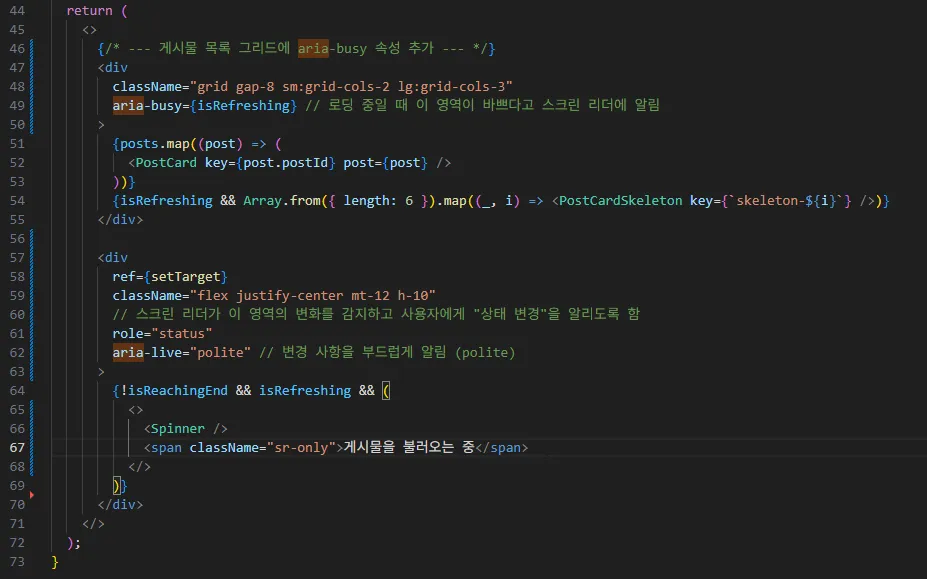Click the highlighted opening parenthesis on line 64
The image size is (927, 579).
[x=386, y=390]
